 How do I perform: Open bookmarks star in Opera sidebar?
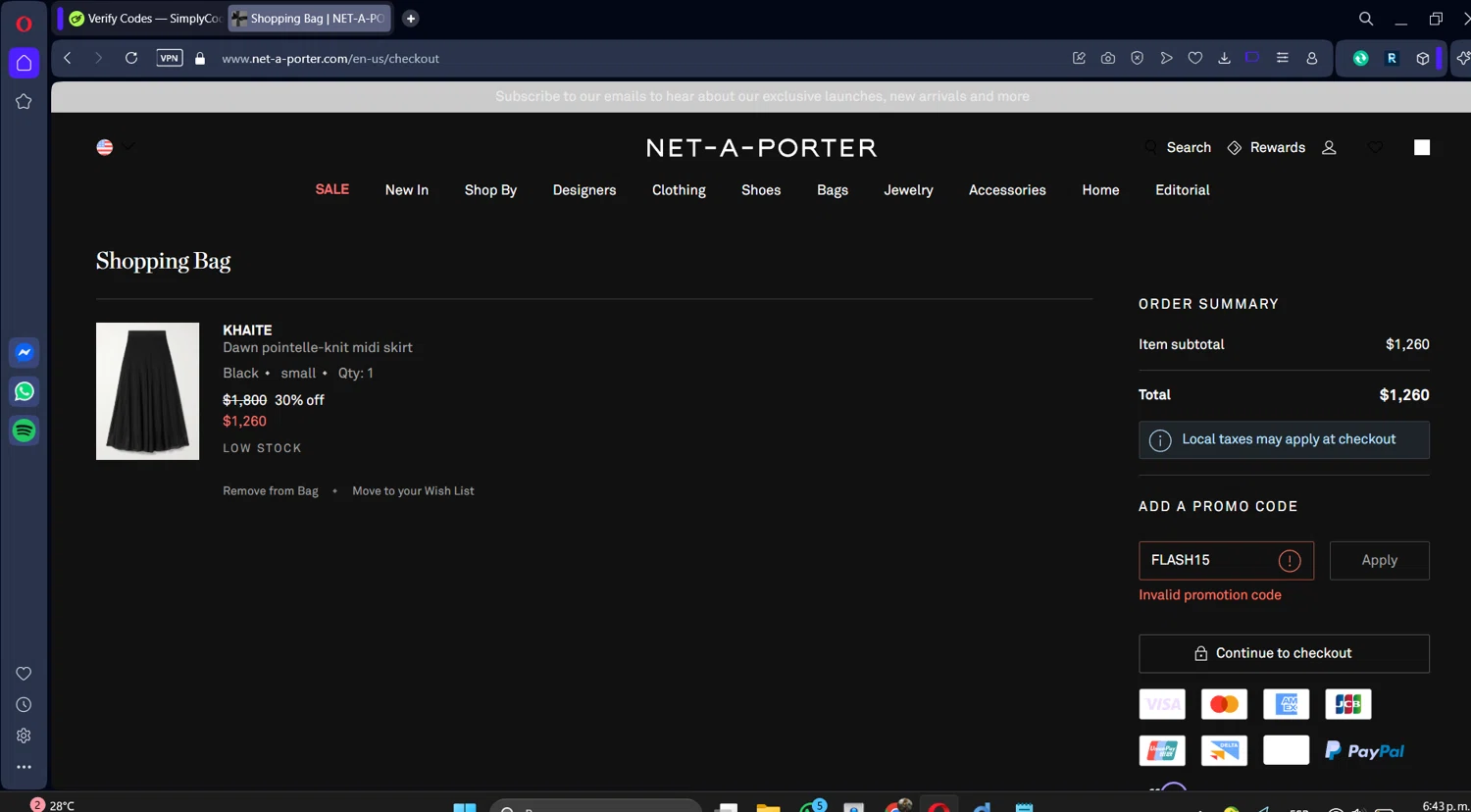pos(24,102)
